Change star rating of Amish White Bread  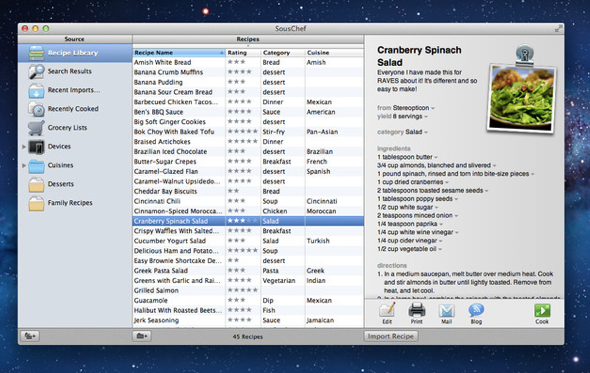tap(237, 62)
